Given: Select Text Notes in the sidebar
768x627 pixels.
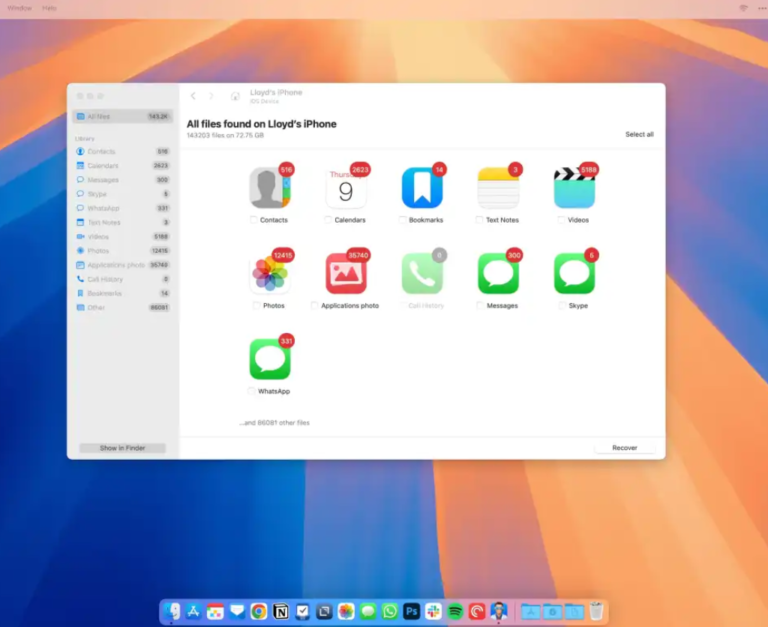Looking at the screenshot, I should tap(122, 222).
